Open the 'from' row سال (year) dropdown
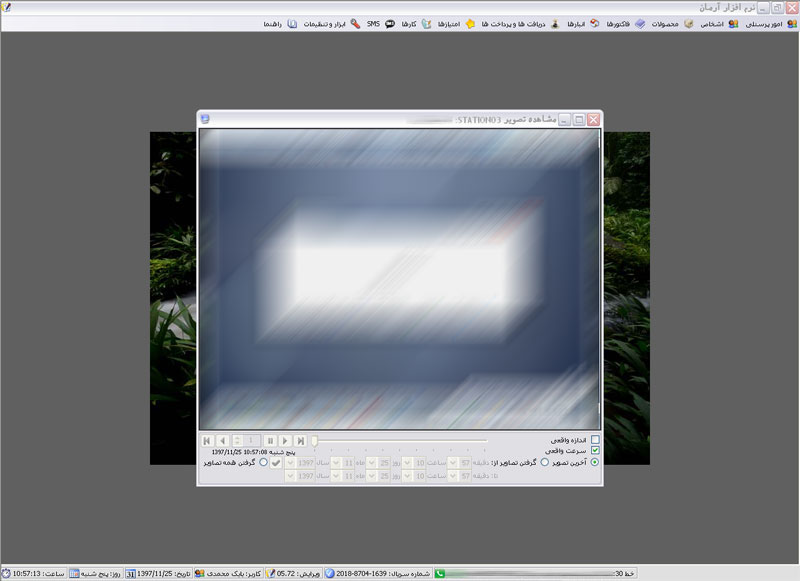800x581 pixels. click(x=290, y=463)
